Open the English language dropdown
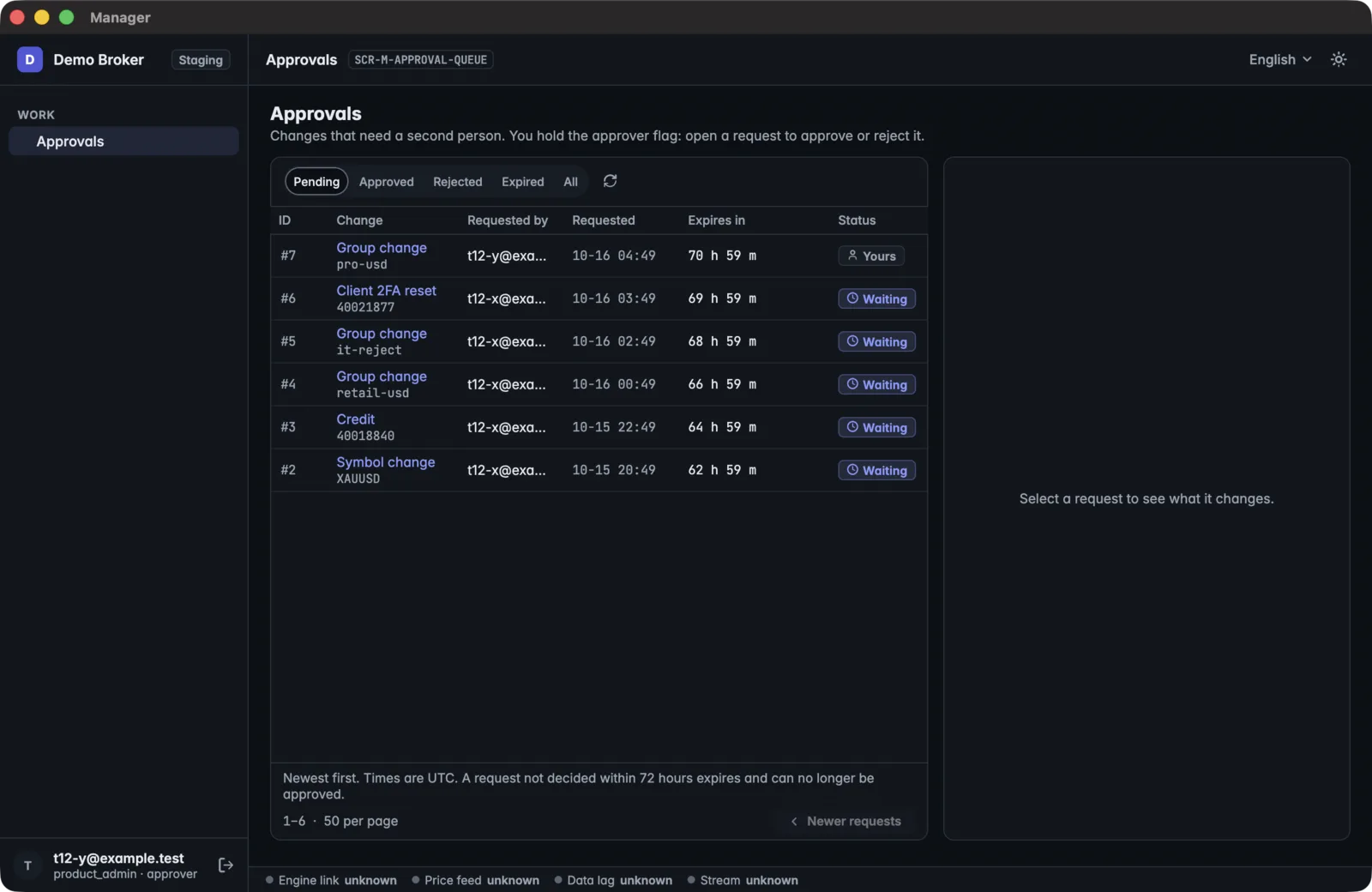 click(1279, 59)
